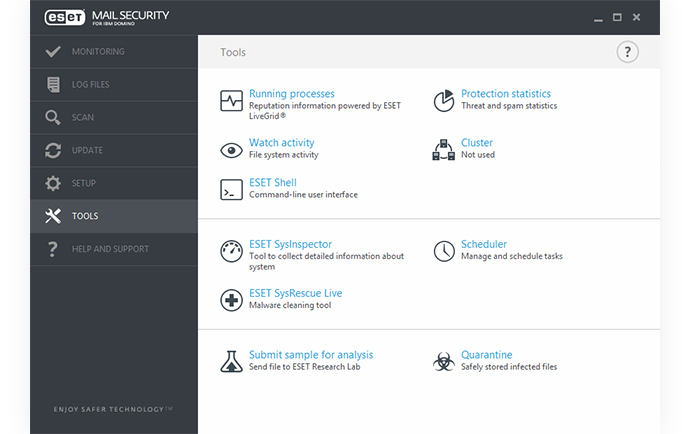Open the Update section
The image size is (690, 434).
pyautogui.click(x=114, y=151)
